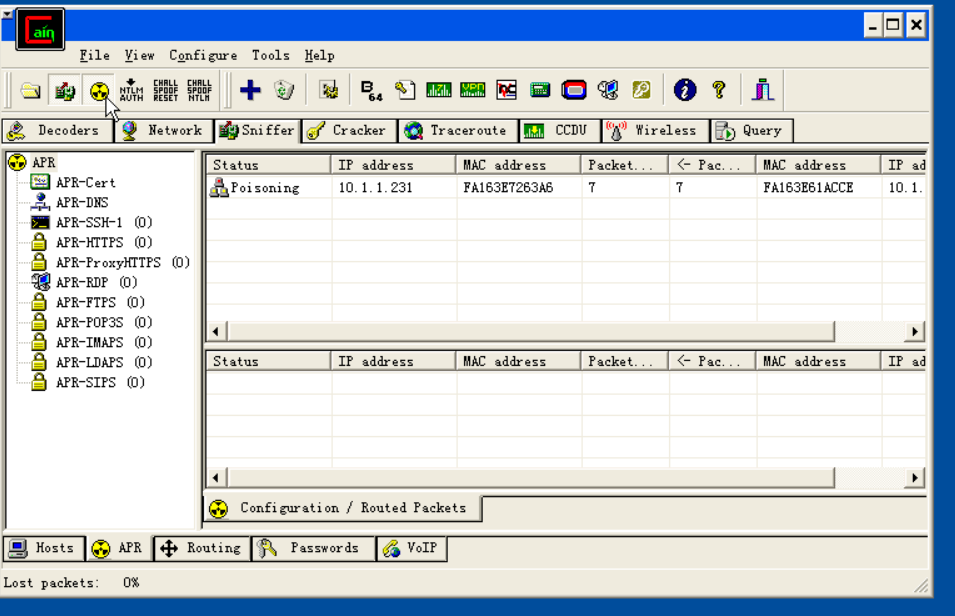
Task: Switch to the Query tab
Action: pyautogui.click(x=752, y=131)
